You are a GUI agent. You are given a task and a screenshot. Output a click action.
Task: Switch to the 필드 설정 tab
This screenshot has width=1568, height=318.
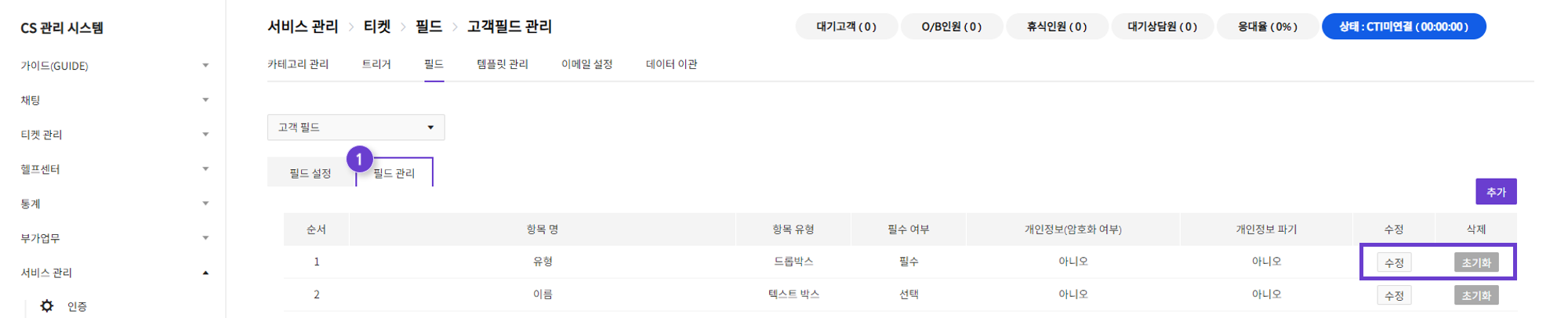(310, 173)
